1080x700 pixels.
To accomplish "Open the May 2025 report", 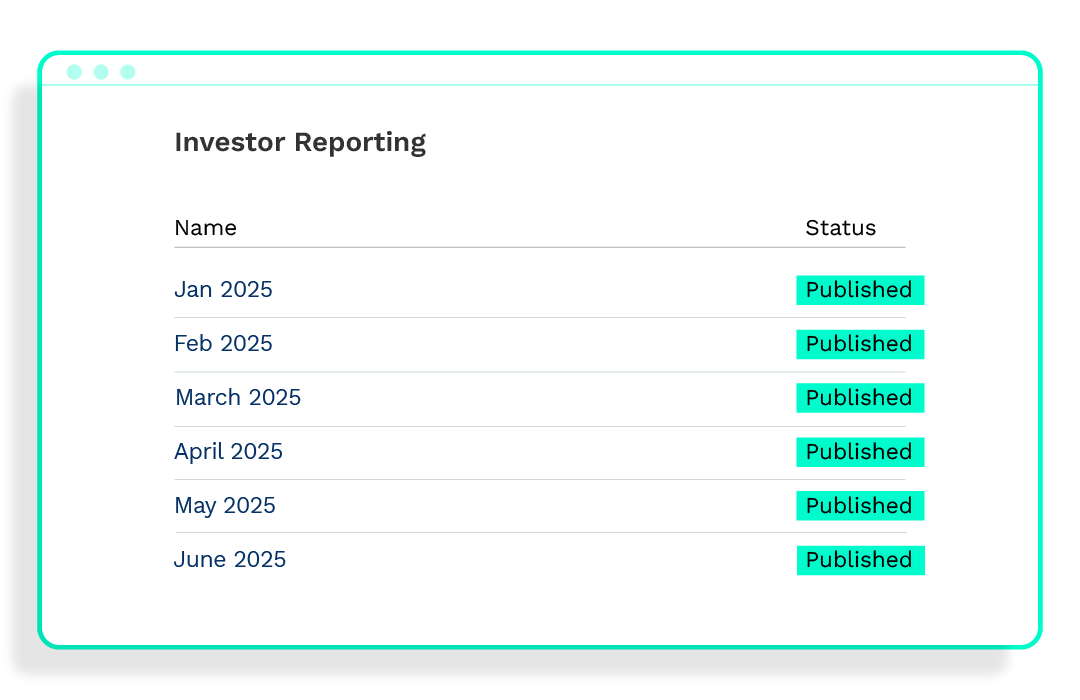I will [x=225, y=506].
